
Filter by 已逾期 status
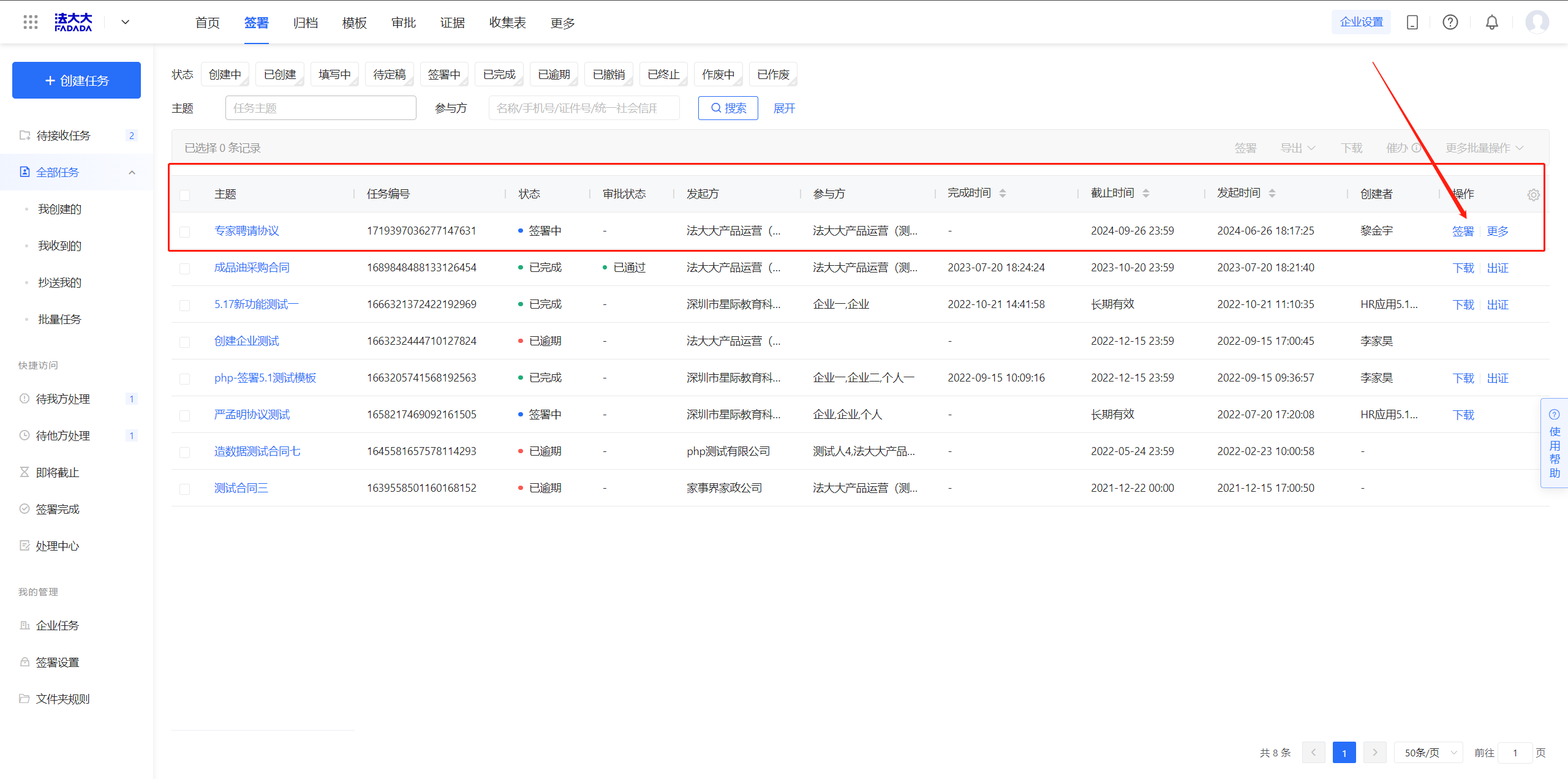[x=554, y=74]
